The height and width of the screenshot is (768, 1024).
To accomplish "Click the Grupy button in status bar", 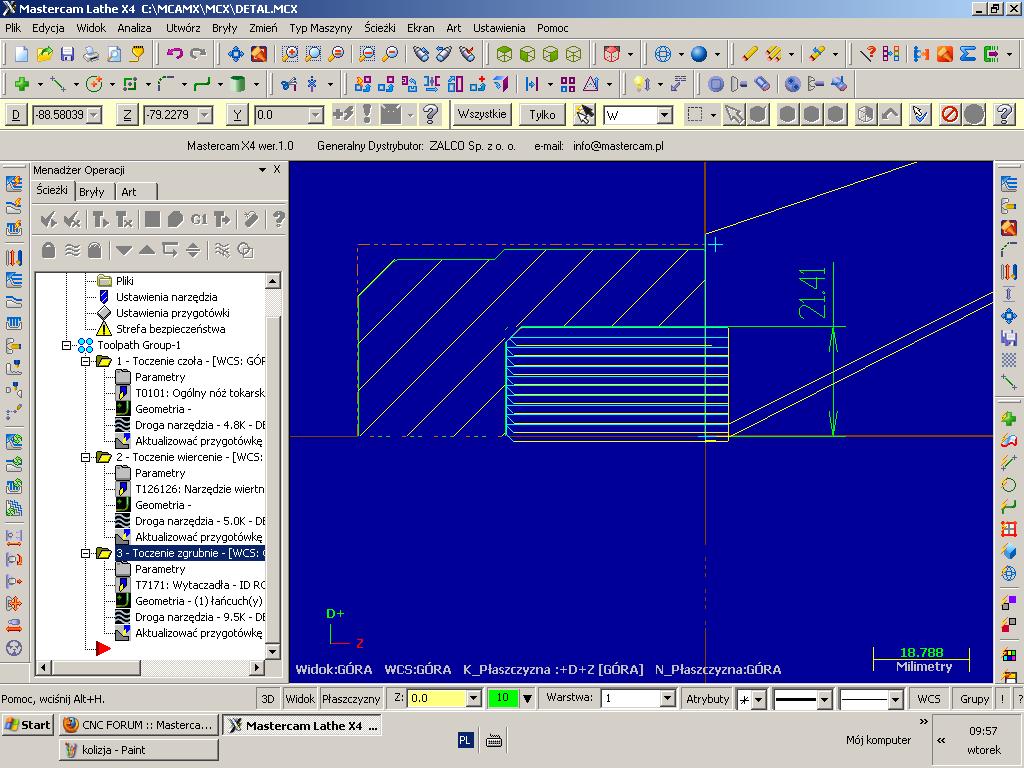I will pyautogui.click(x=974, y=699).
